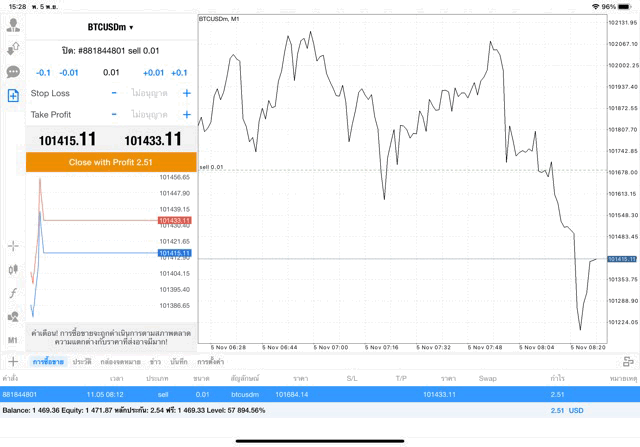The width and height of the screenshot is (640, 447).
Task: Open the quotes up/down arrows icon
Action: click(x=13, y=48)
